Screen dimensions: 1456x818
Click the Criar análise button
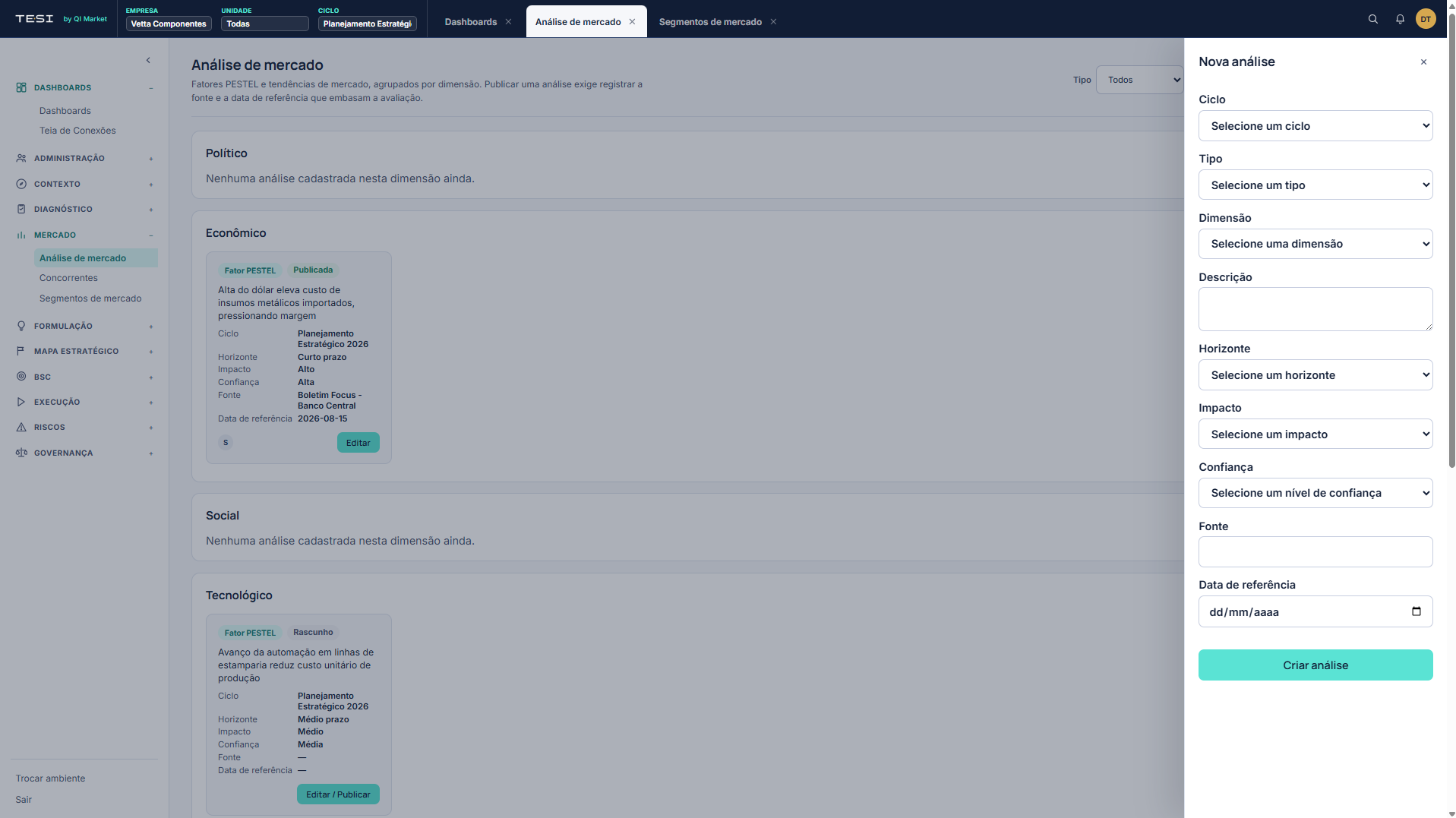1315,665
